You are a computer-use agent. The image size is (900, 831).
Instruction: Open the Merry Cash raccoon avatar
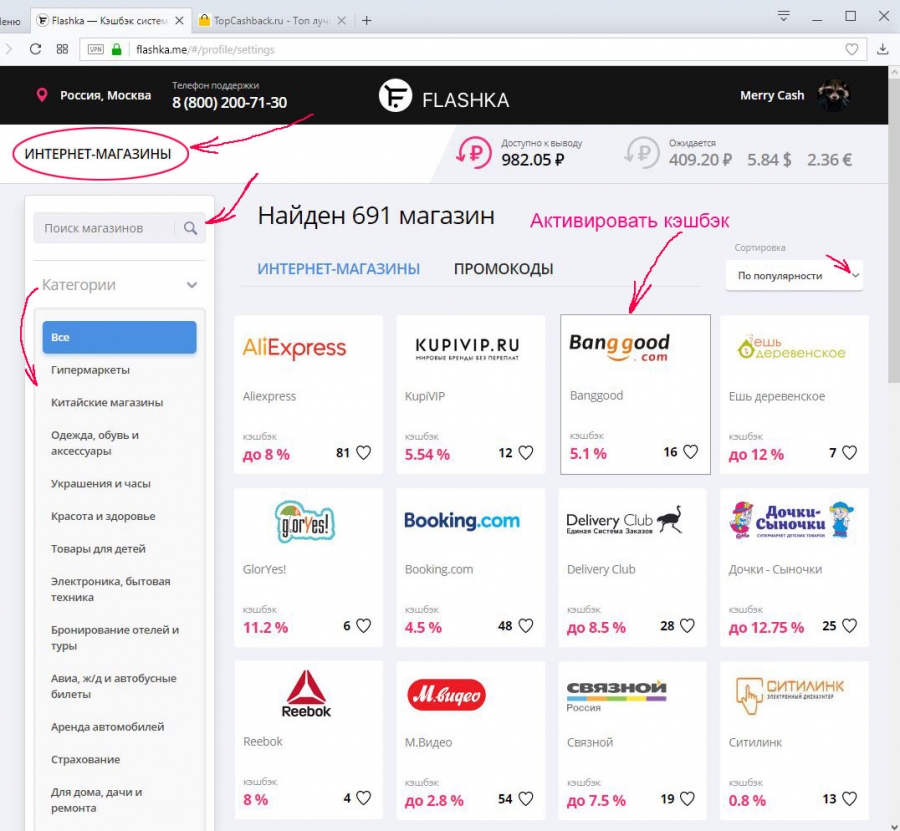pos(833,95)
